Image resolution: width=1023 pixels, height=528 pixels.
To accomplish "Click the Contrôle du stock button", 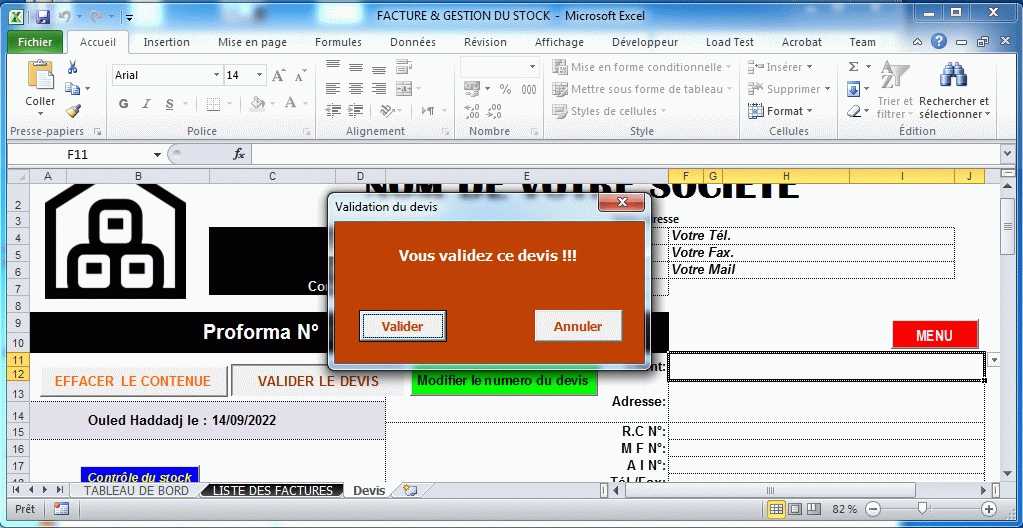I will click(140, 476).
